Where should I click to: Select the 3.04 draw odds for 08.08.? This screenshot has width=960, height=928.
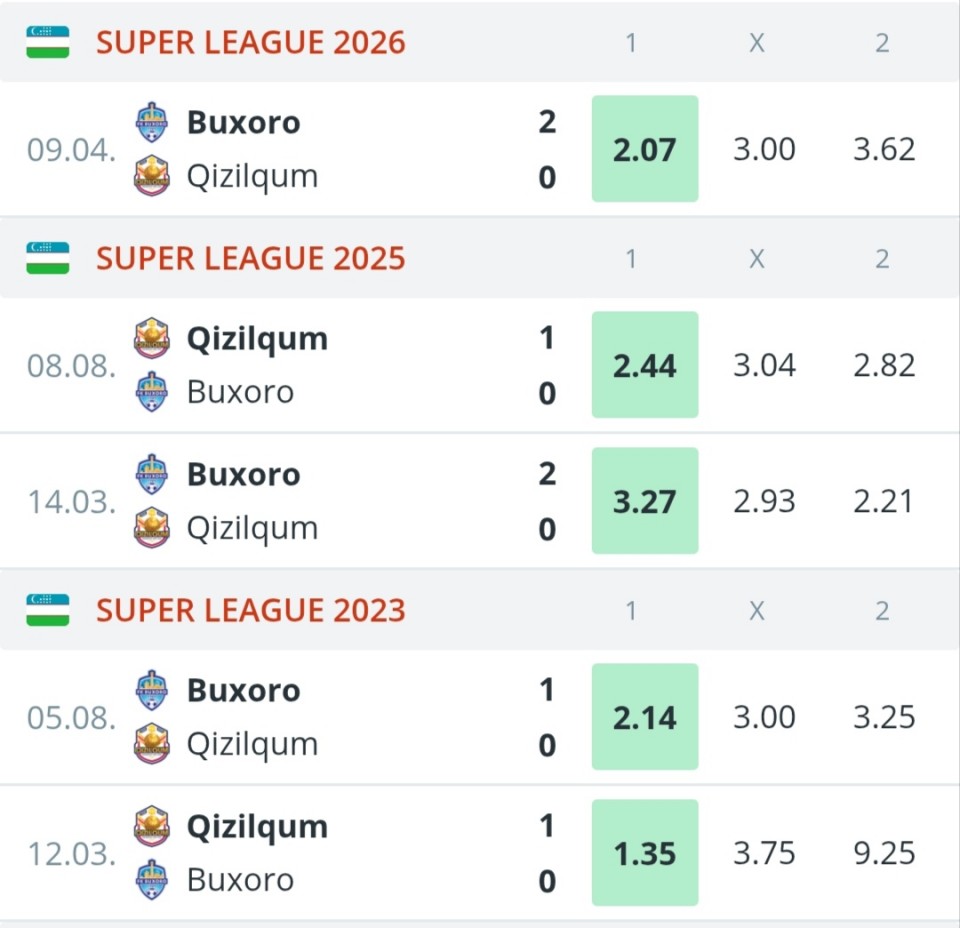(x=764, y=365)
